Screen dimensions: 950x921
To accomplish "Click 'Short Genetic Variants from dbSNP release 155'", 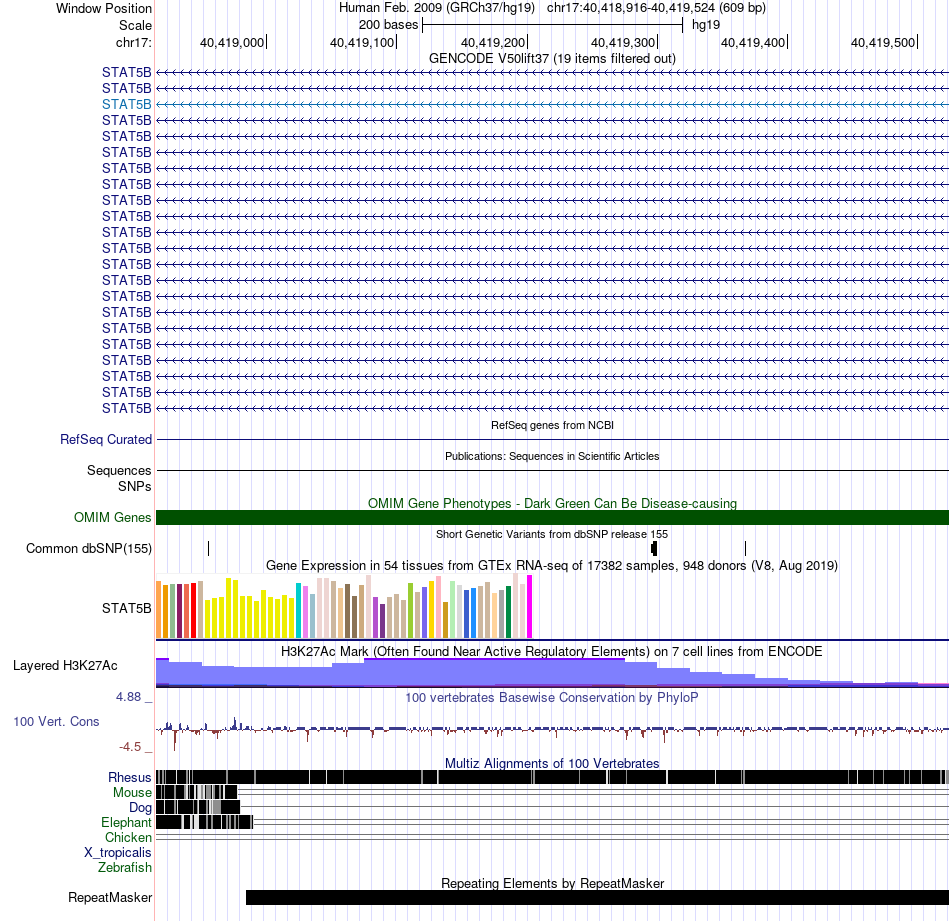I will (x=552, y=534).
